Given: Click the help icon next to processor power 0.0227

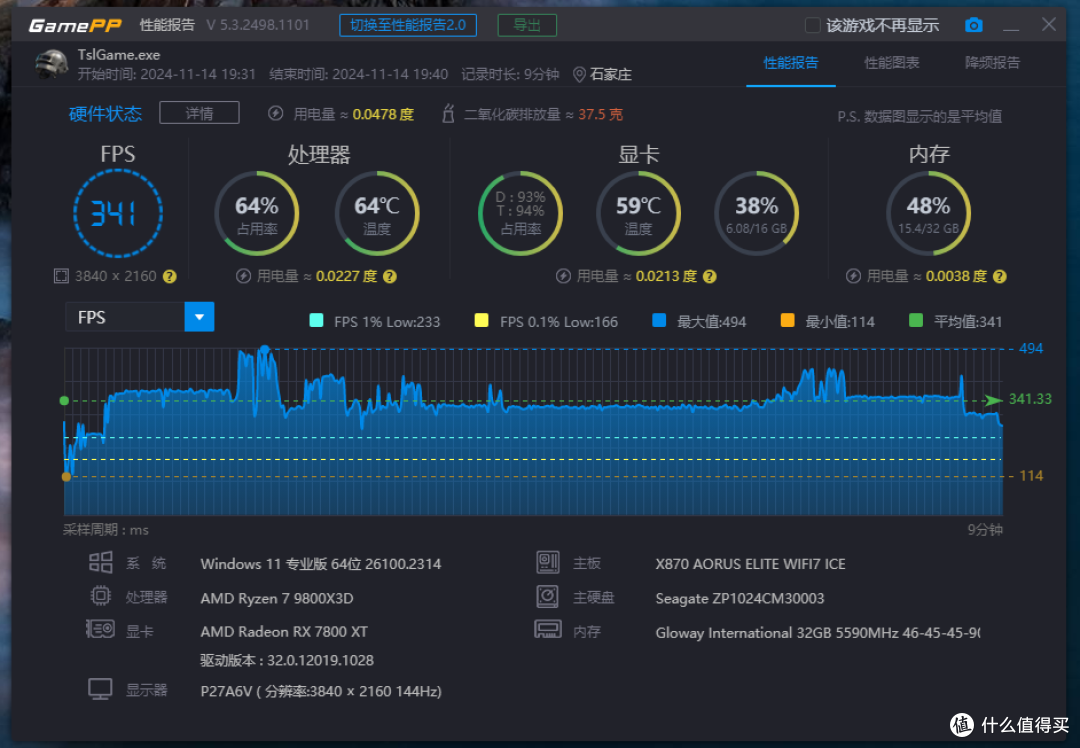Looking at the screenshot, I should click(x=390, y=276).
